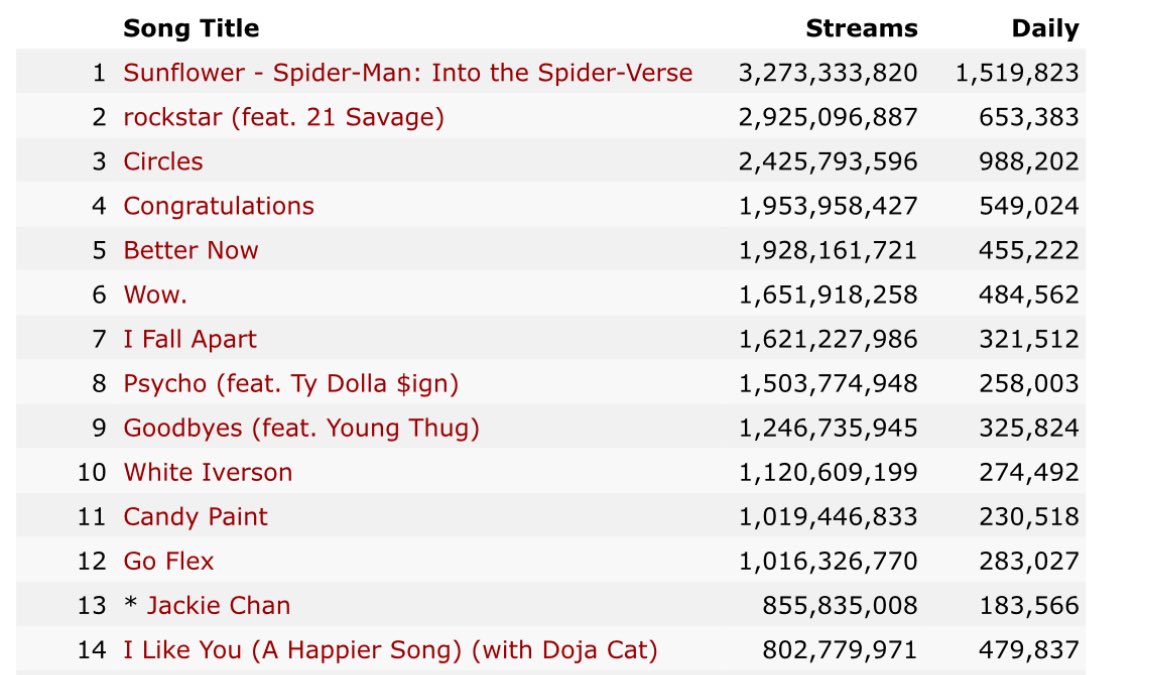Viewport: 1170px width, 675px height.
Task: Sort by the Song Title header
Action: (x=191, y=28)
